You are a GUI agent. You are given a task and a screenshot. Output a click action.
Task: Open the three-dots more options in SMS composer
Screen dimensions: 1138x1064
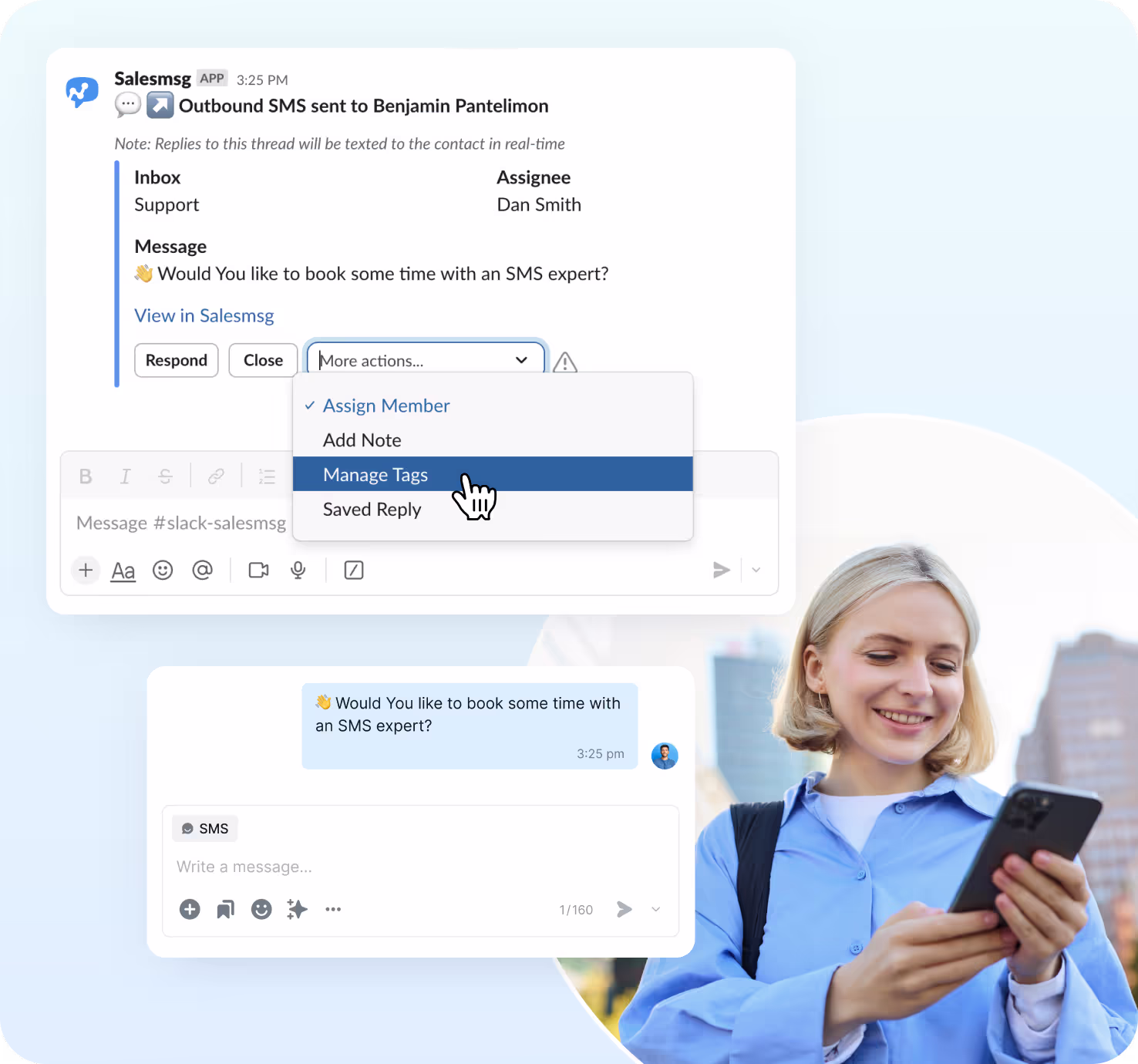(333, 910)
